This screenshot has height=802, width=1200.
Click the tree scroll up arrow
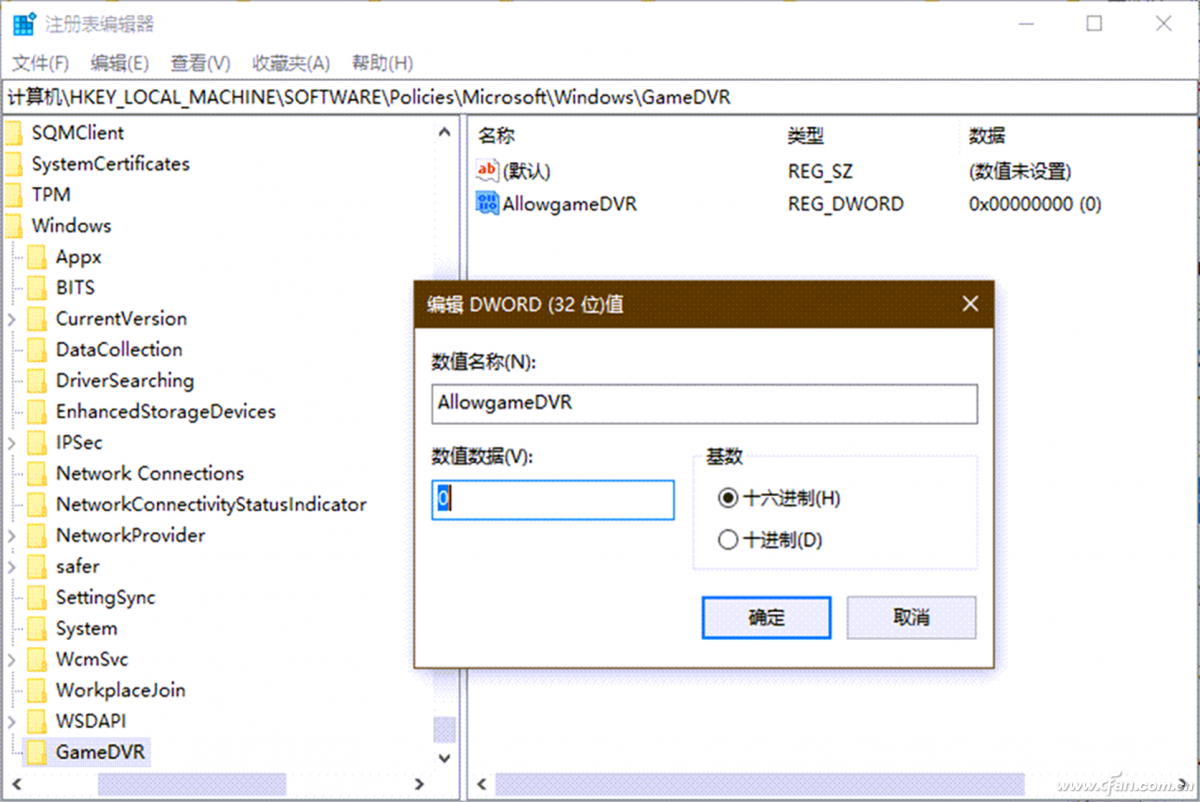pyautogui.click(x=445, y=132)
